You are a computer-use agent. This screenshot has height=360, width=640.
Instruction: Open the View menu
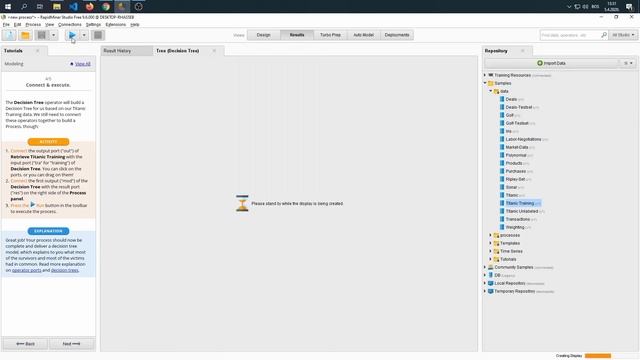[x=49, y=24]
